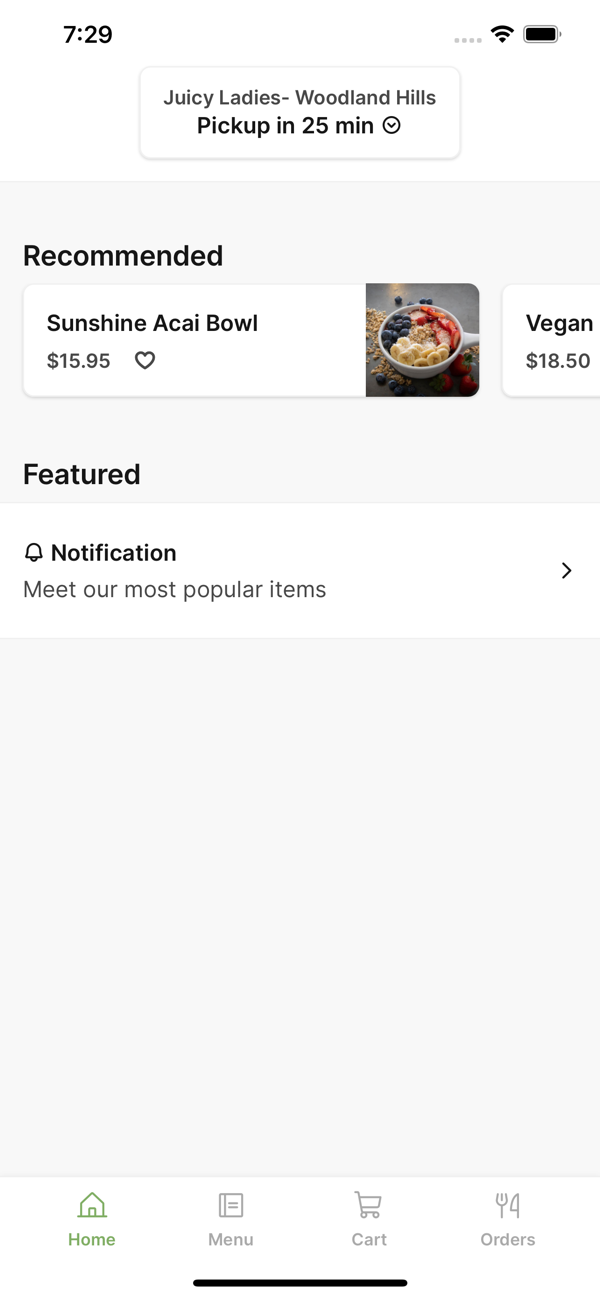Tap the battery status icon

click(542, 35)
